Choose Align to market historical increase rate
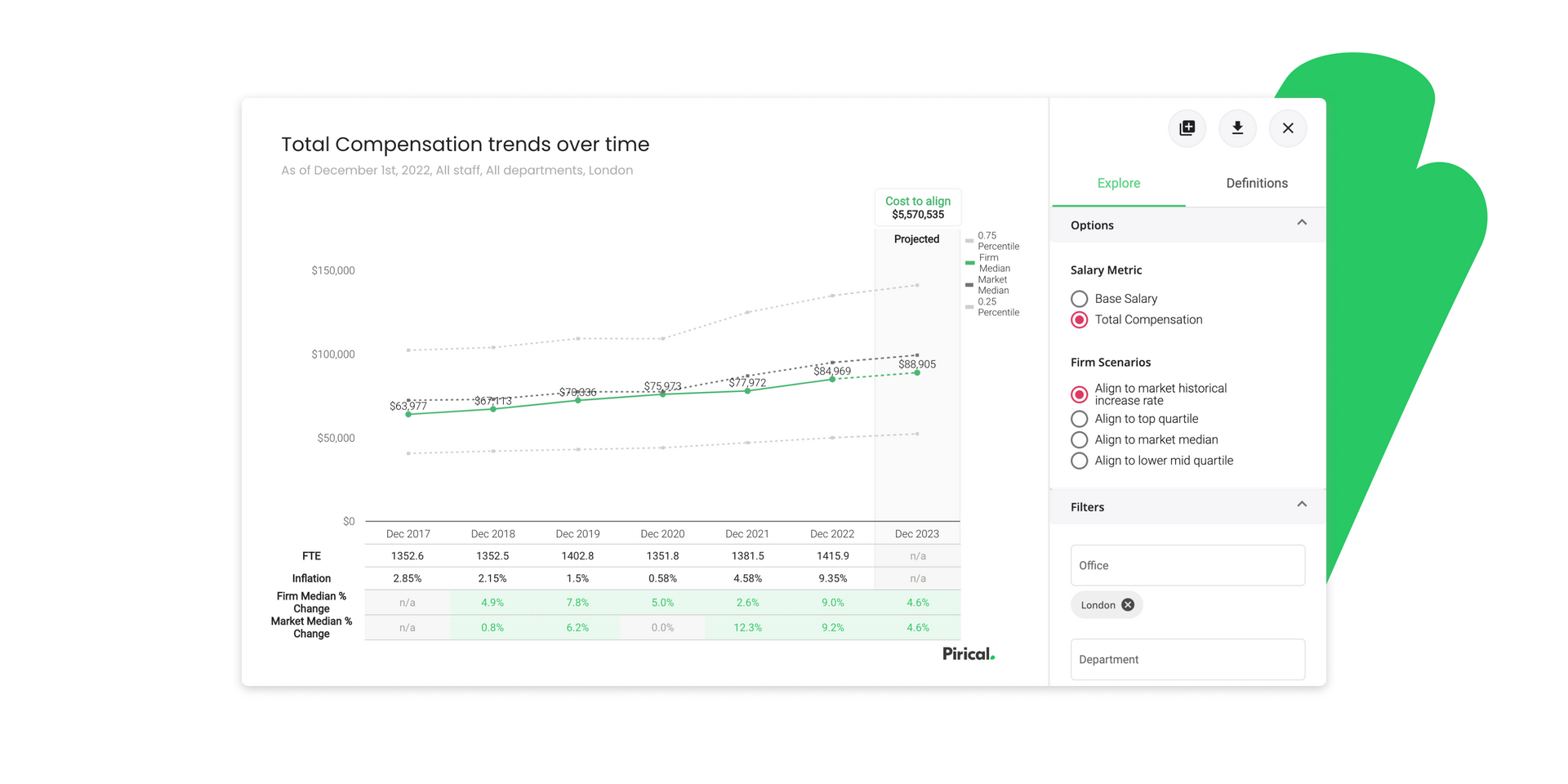This screenshot has height=784, width=1568. coord(1079,394)
